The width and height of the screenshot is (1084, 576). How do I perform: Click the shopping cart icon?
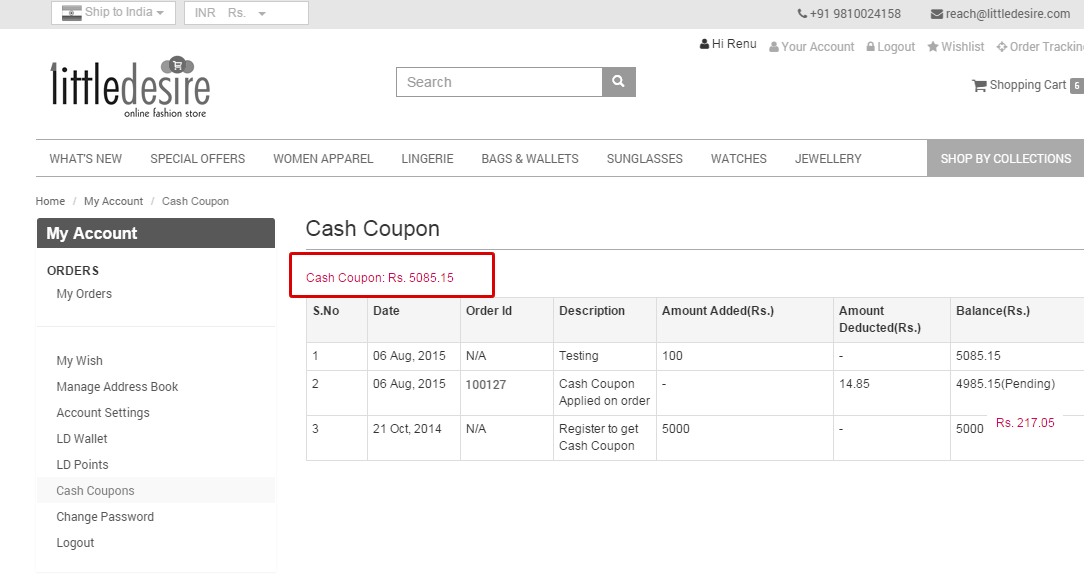click(x=979, y=86)
